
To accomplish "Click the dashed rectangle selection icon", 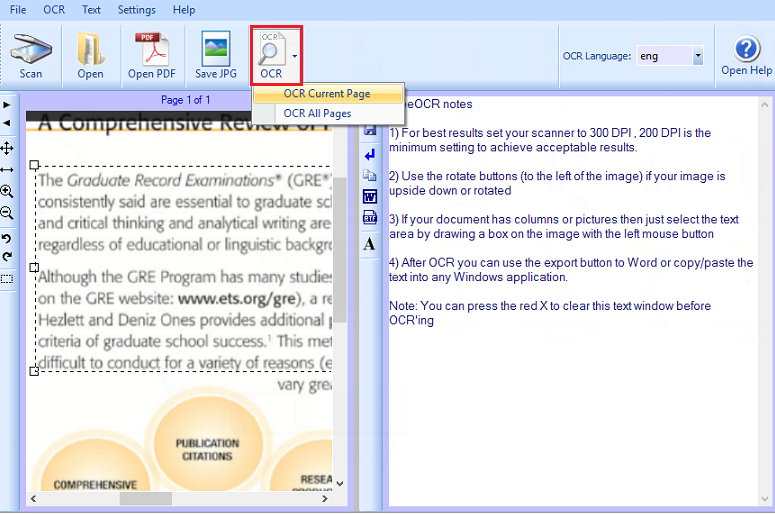I will click(x=7, y=279).
